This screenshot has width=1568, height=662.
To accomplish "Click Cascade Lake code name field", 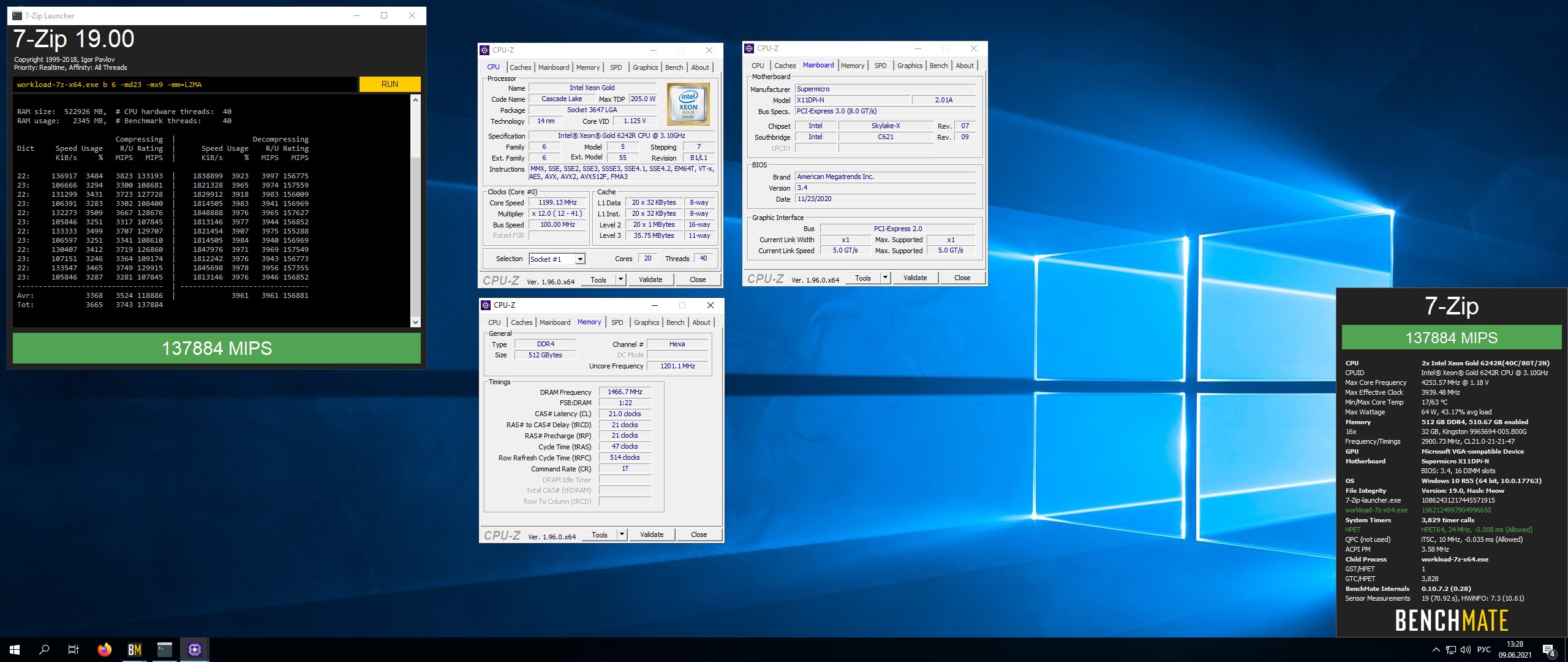I will [562, 99].
